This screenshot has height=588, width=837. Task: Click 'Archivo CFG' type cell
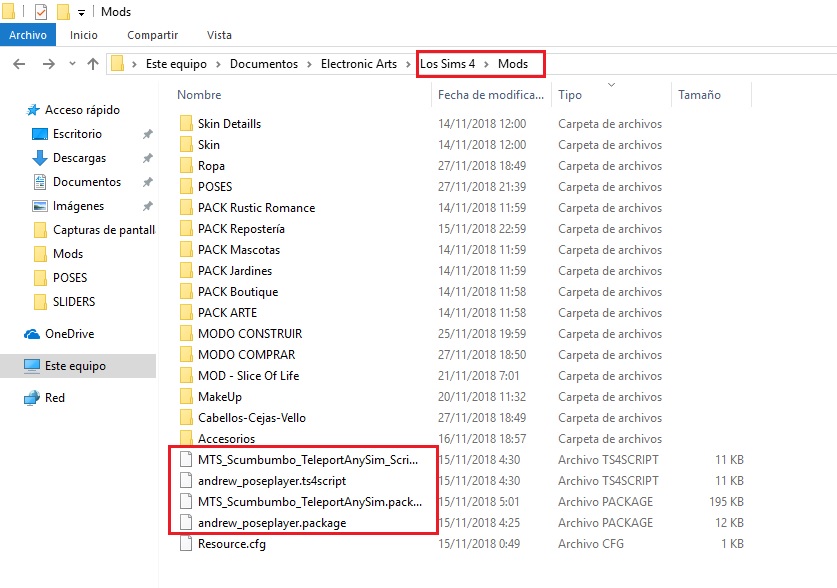point(590,544)
